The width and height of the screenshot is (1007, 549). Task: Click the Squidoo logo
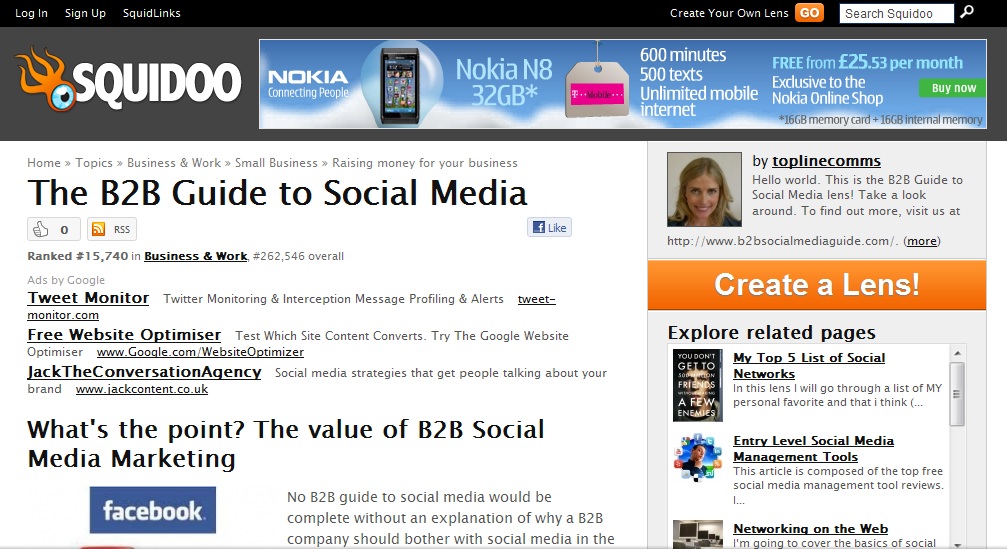[128, 80]
